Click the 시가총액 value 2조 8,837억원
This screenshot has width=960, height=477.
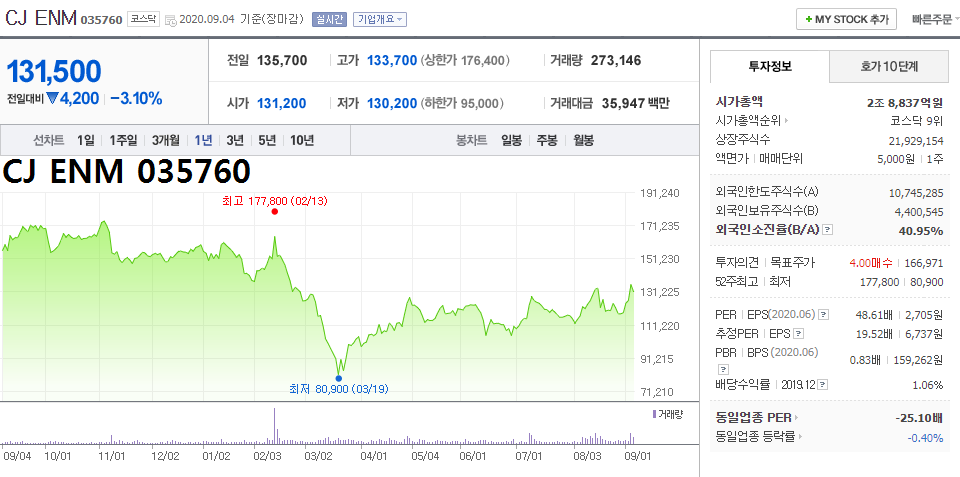coord(905,102)
